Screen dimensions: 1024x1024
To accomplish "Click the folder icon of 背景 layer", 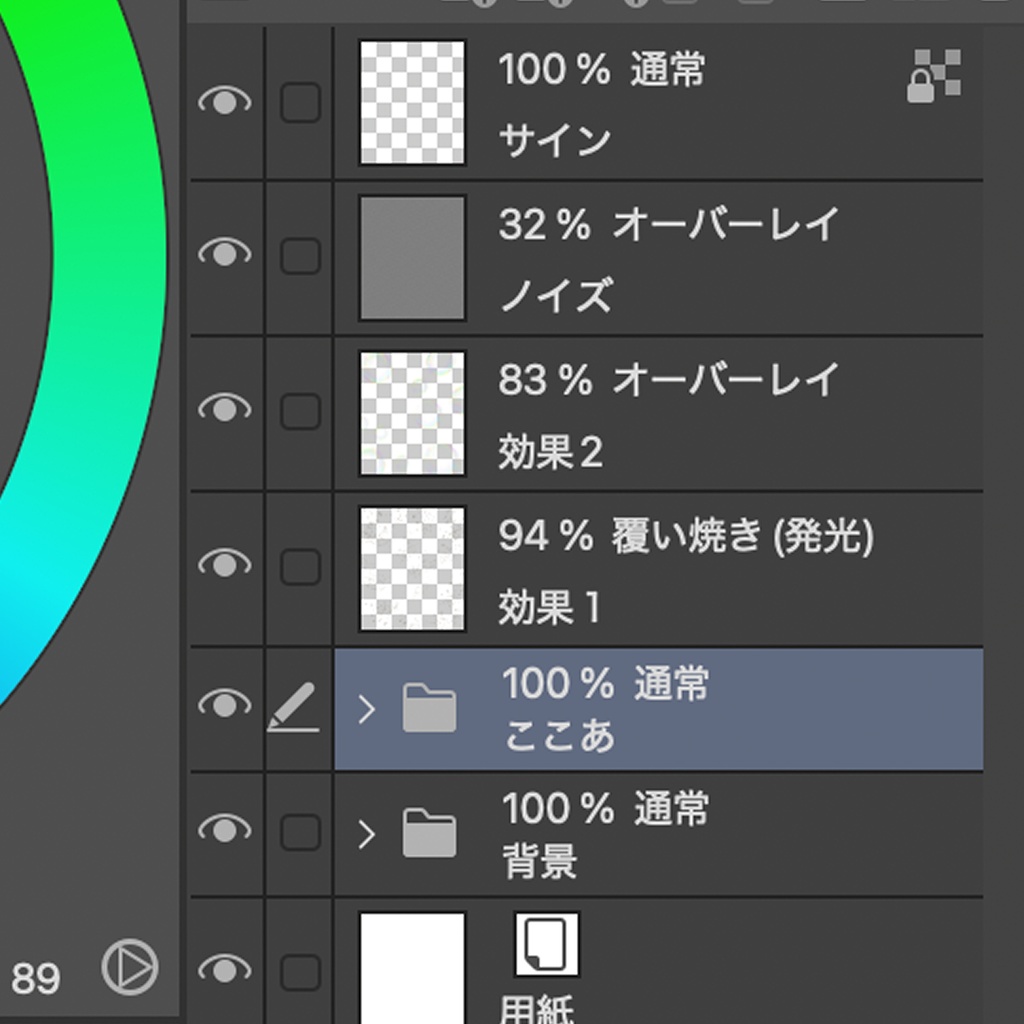I will (x=430, y=833).
